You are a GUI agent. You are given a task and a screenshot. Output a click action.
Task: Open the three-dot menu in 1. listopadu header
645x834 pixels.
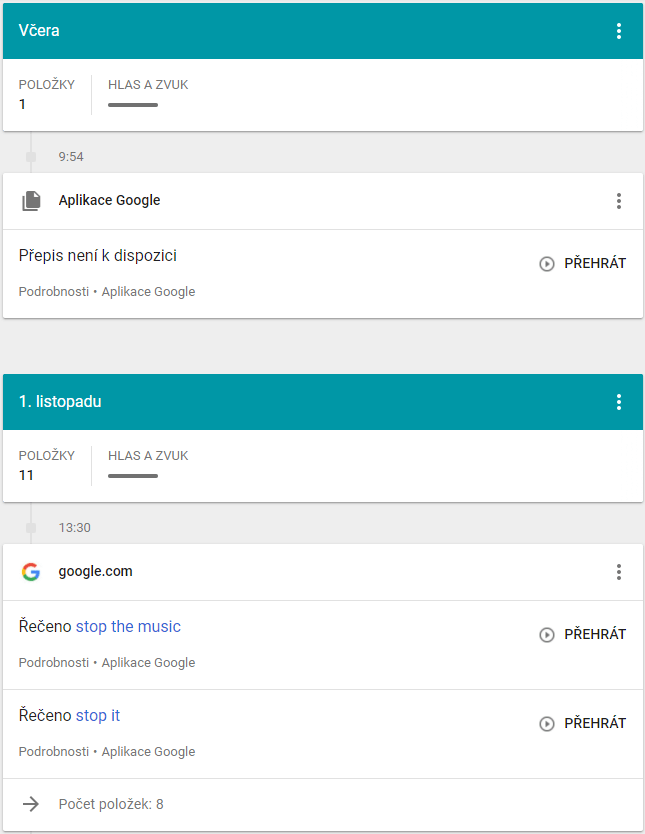(618, 402)
